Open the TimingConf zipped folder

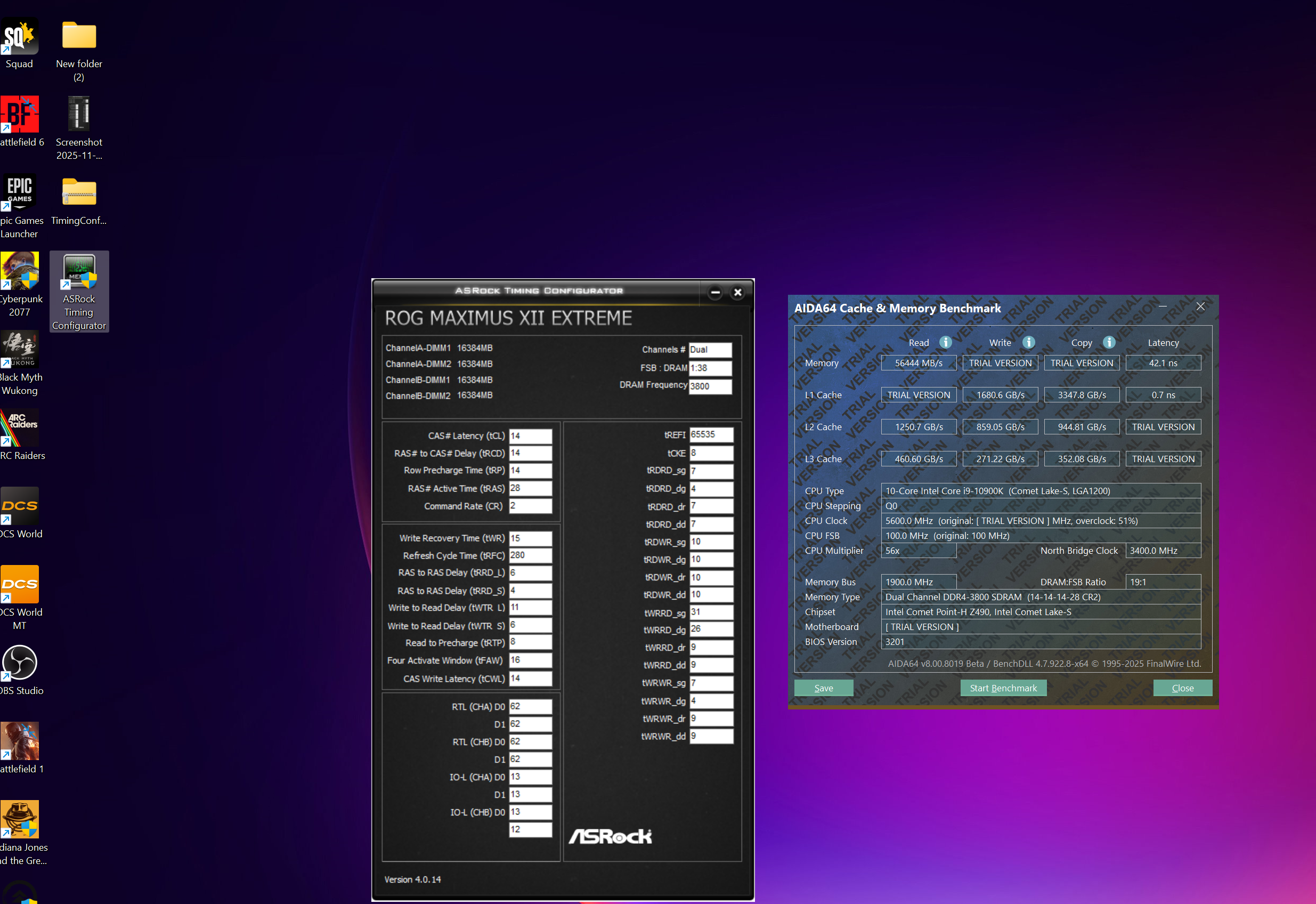pyautogui.click(x=79, y=201)
